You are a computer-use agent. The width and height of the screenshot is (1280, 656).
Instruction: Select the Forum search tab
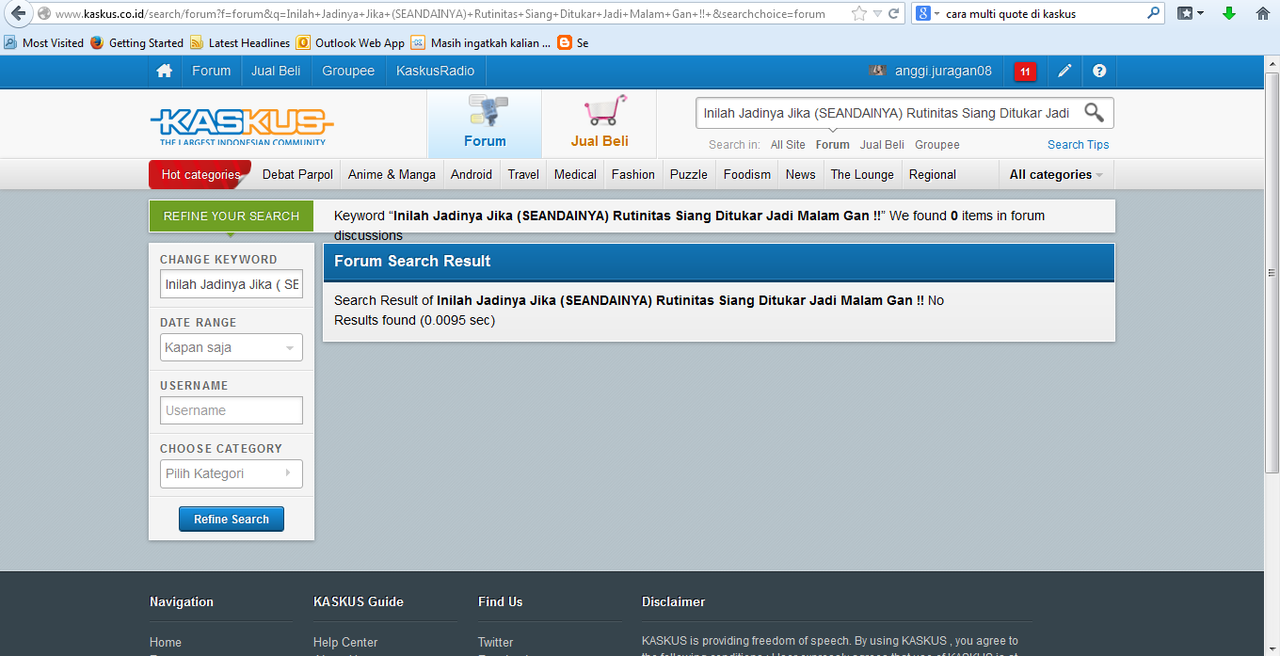tap(485, 124)
